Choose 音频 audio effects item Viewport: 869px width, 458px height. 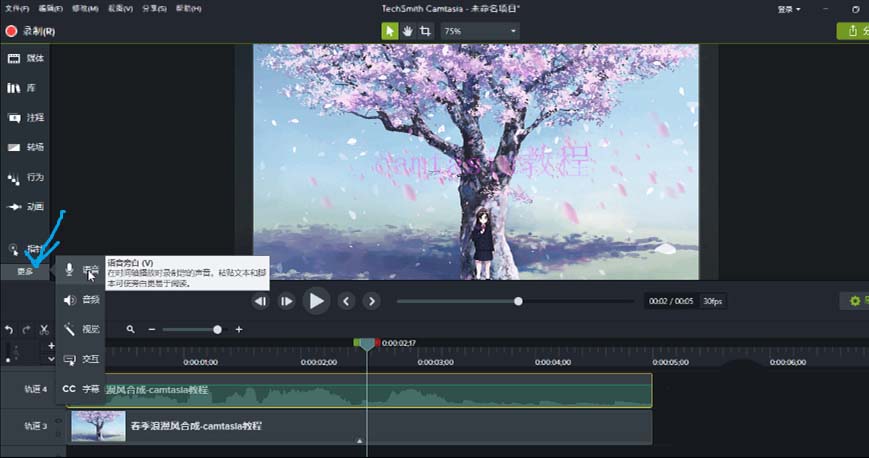[x=81, y=300]
